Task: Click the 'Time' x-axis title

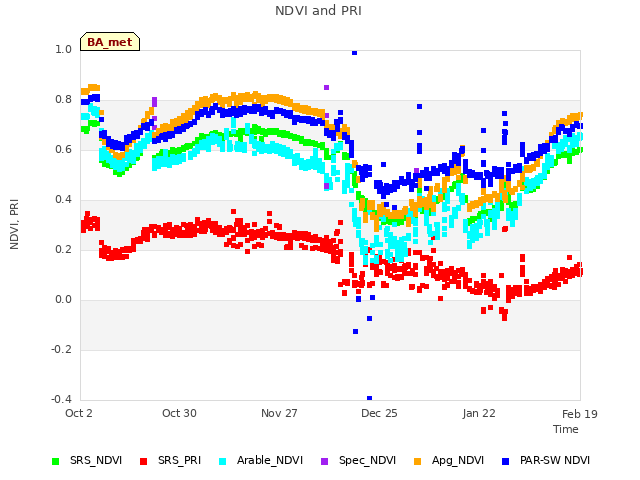Action: [x=566, y=429]
